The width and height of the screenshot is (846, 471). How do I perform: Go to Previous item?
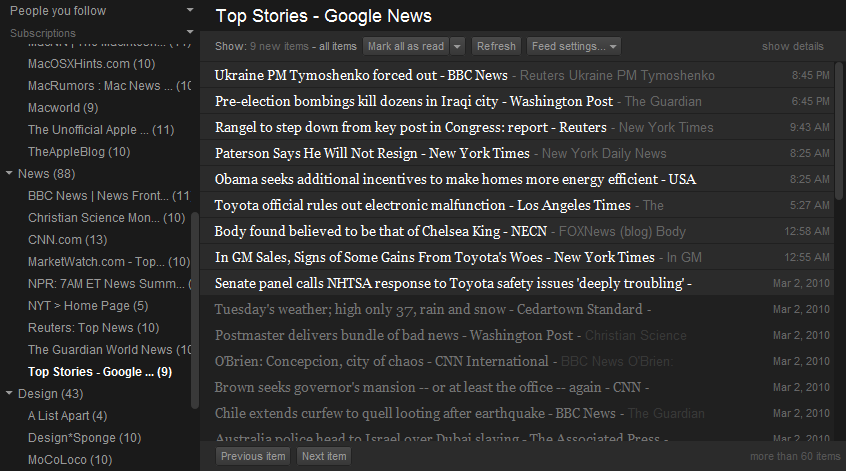pyautogui.click(x=253, y=456)
